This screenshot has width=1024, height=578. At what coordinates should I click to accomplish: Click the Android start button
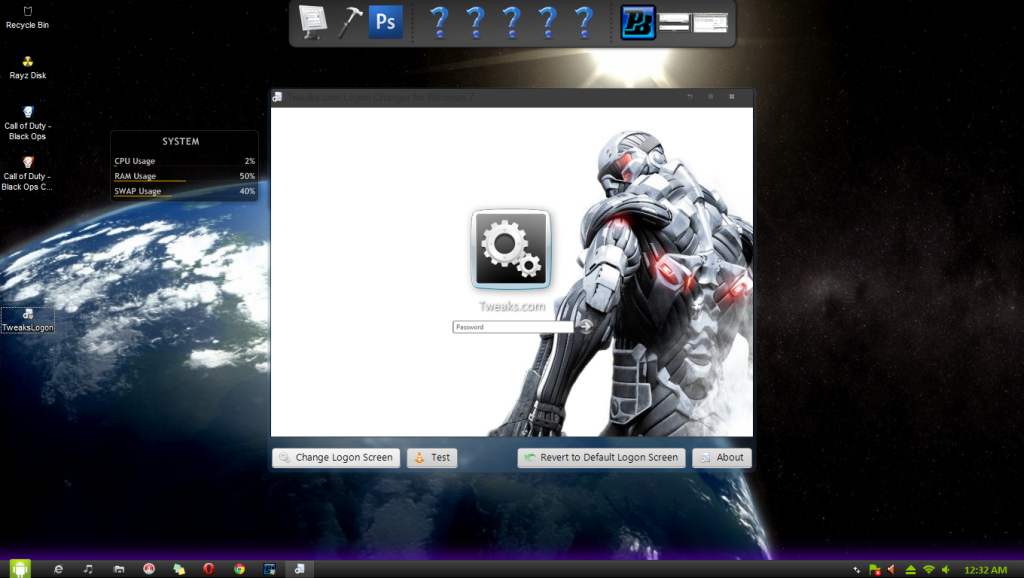point(20,568)
